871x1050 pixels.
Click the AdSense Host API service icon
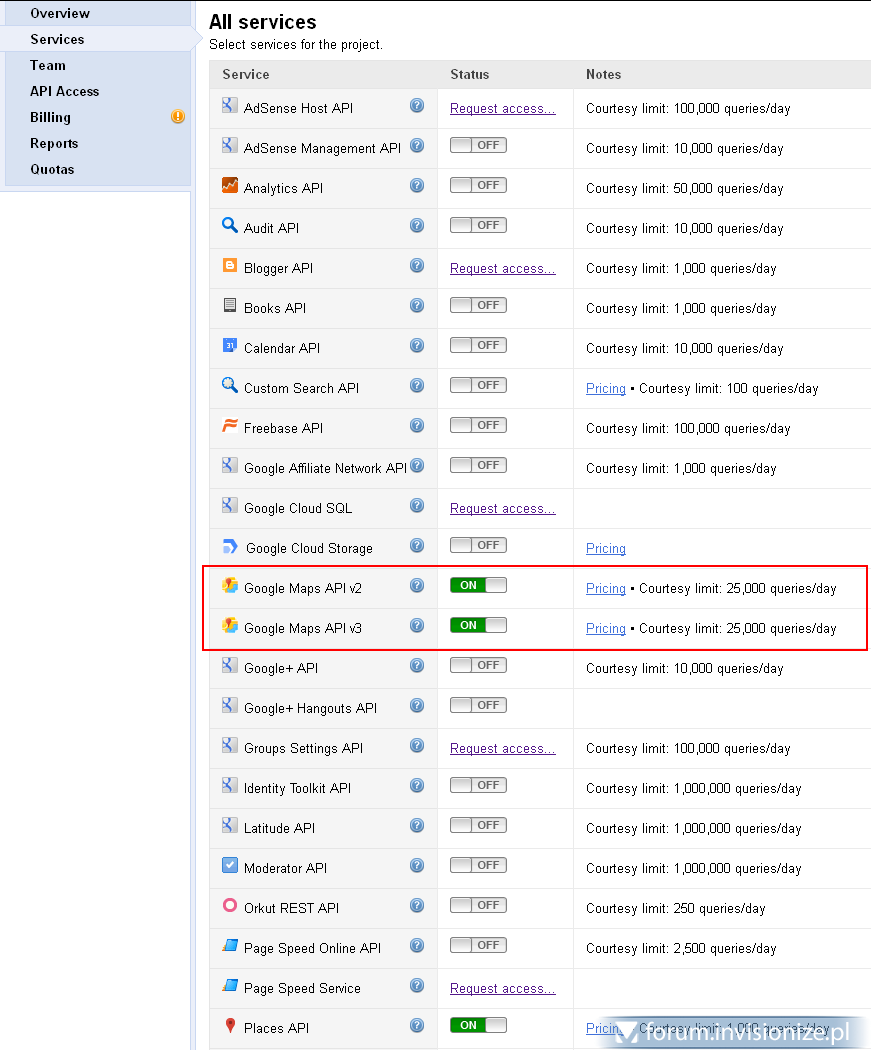[229, 108]
